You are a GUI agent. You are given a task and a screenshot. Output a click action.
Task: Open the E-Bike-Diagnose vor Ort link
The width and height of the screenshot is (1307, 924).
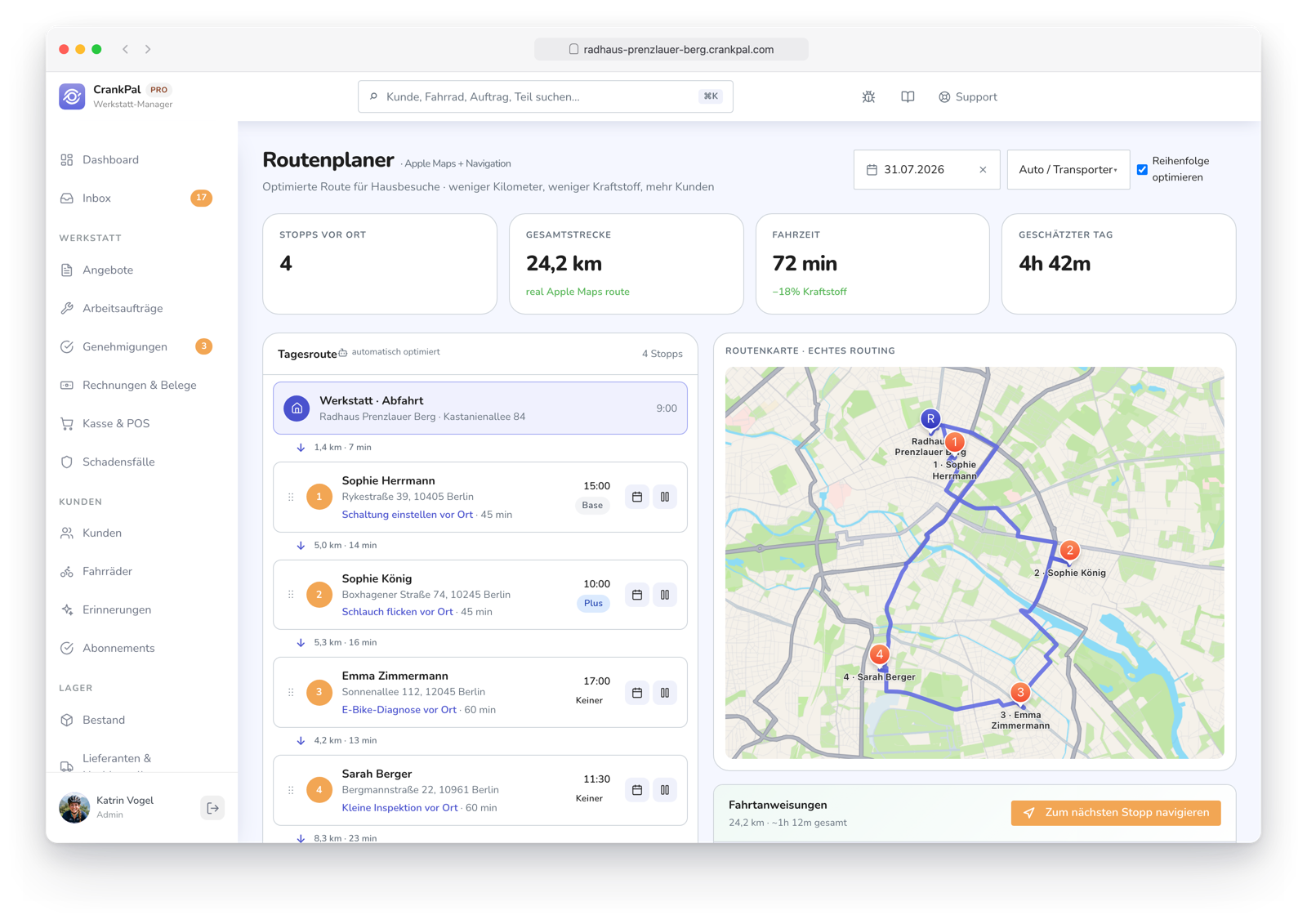(399, 710)
